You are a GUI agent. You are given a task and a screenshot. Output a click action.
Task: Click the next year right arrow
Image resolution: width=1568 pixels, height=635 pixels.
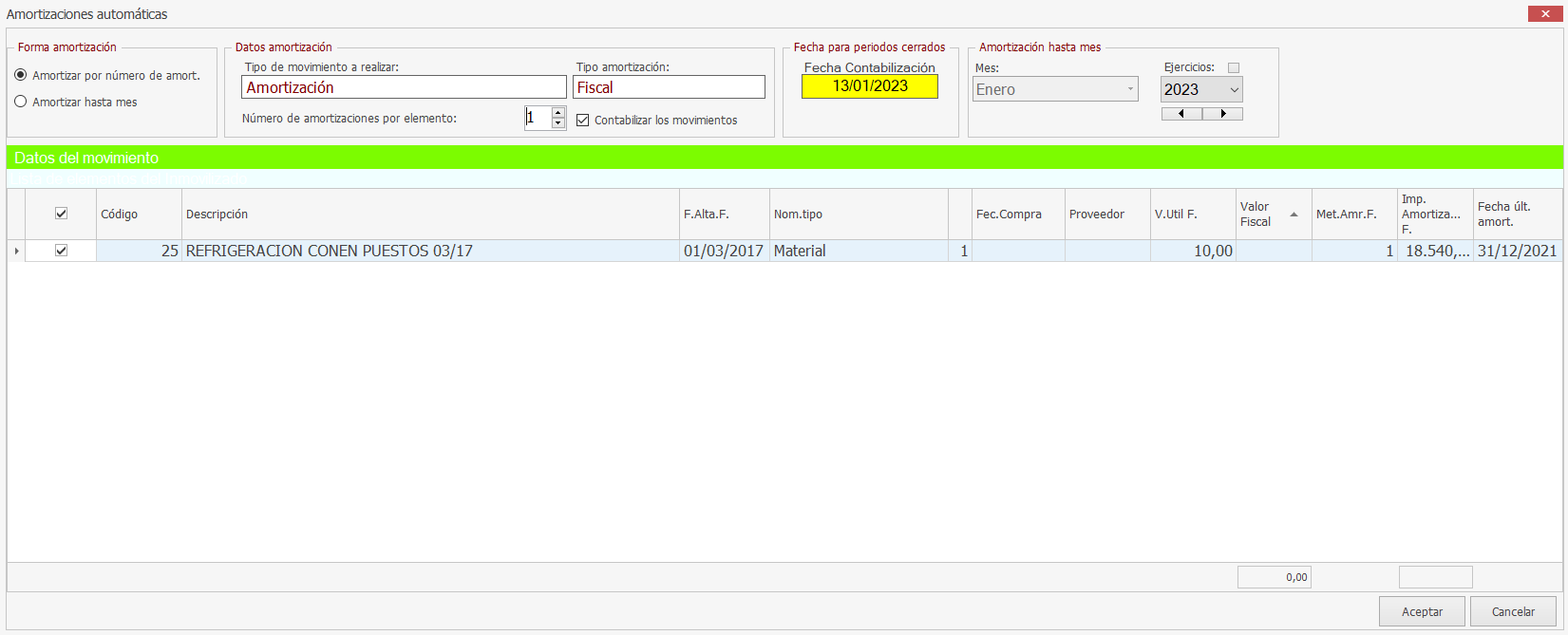point(1223,114)
